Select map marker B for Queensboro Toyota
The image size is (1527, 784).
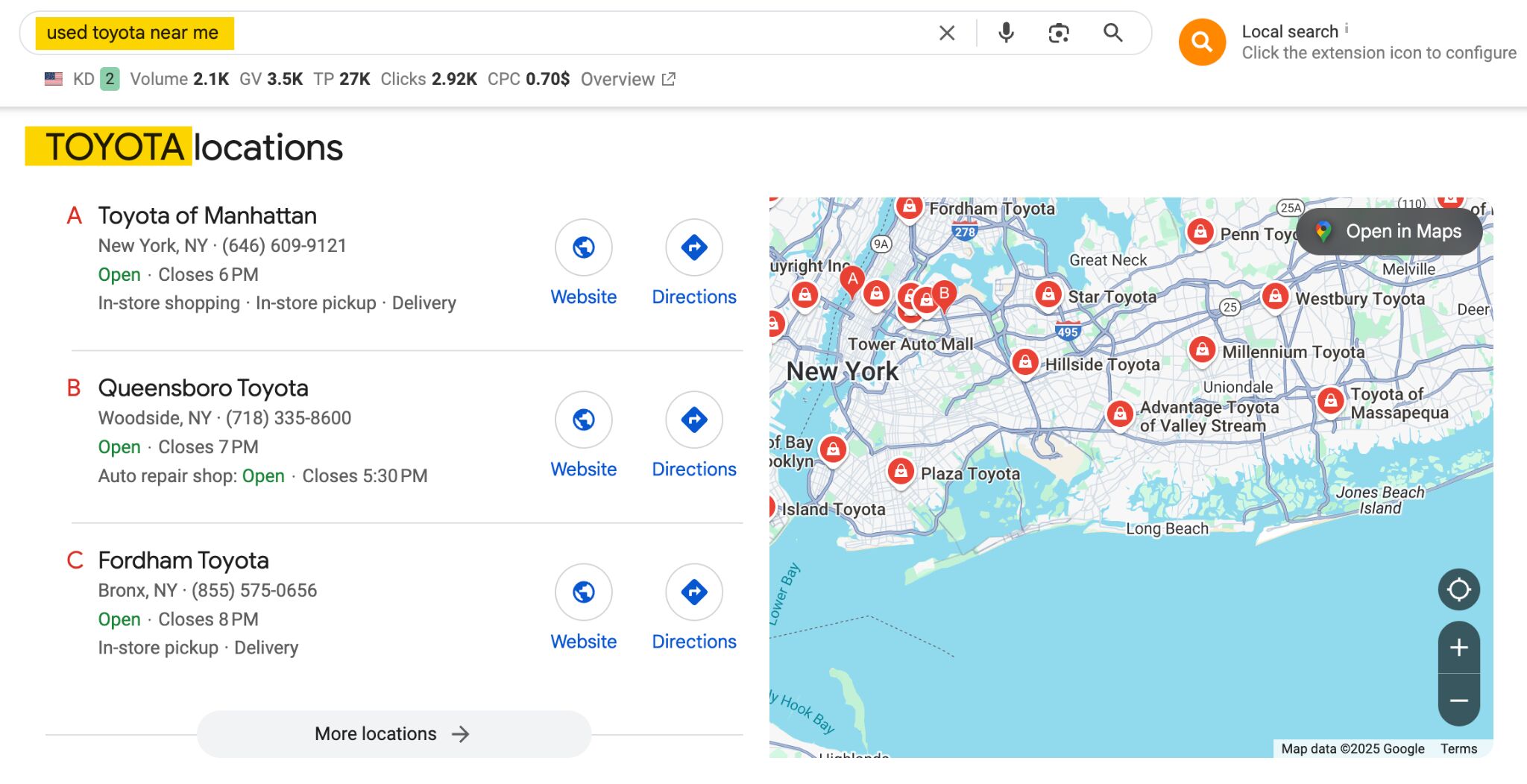pos(945,294)
